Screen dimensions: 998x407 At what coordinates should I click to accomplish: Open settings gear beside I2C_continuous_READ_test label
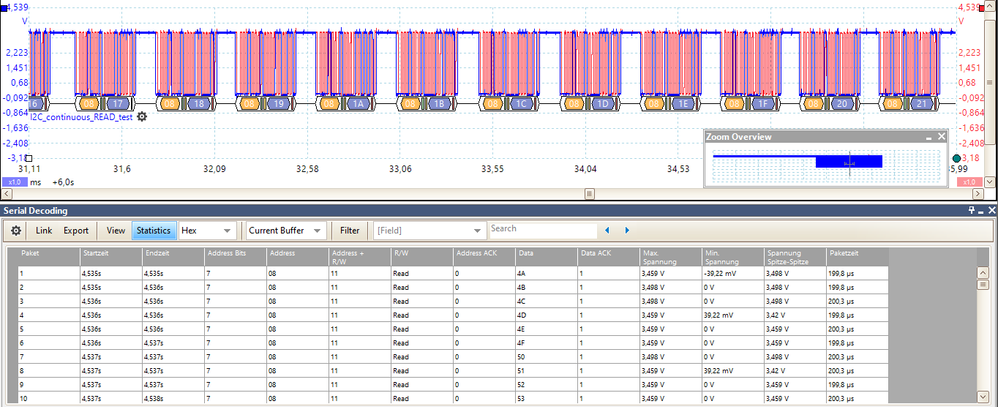142,117
